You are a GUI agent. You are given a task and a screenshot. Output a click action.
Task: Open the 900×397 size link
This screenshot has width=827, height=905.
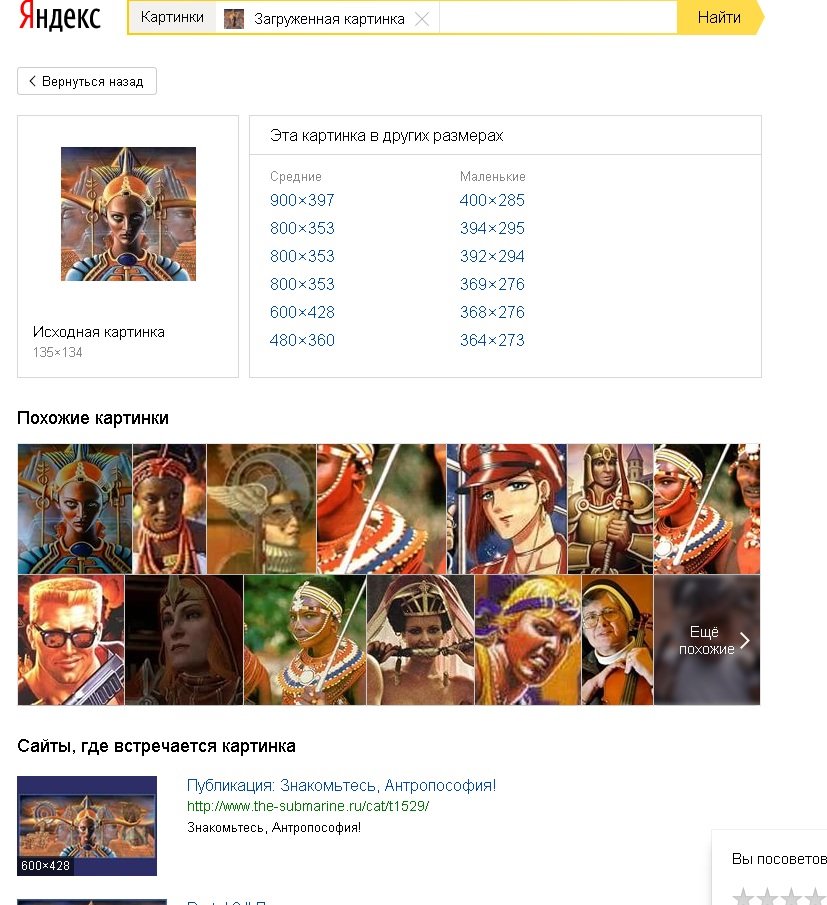coord(302,200)
